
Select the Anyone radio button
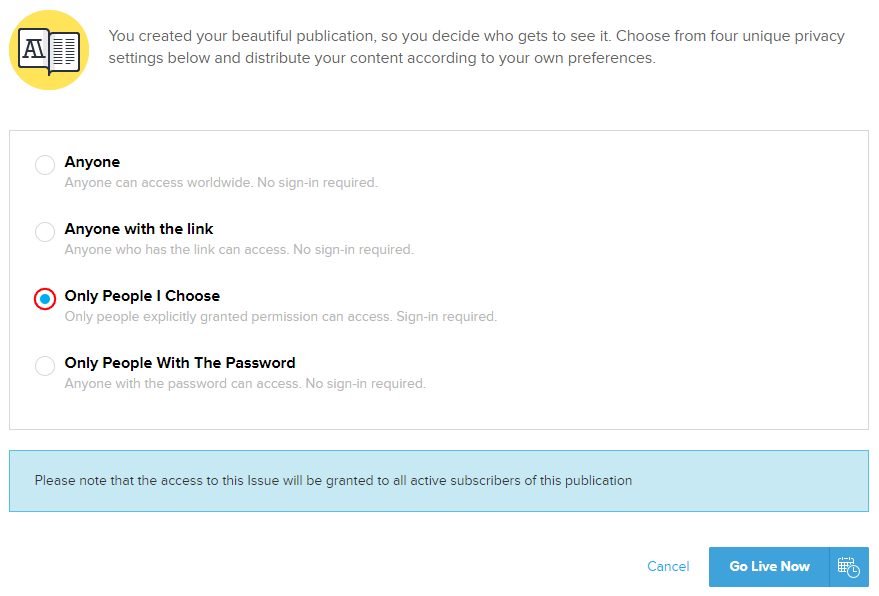point(45,165)
